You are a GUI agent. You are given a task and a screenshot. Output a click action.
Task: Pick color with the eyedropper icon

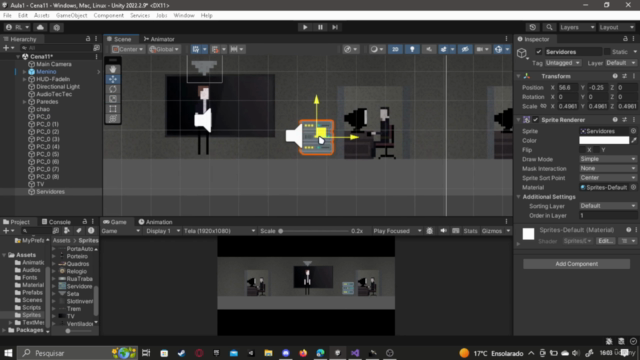tap(633, 140)
